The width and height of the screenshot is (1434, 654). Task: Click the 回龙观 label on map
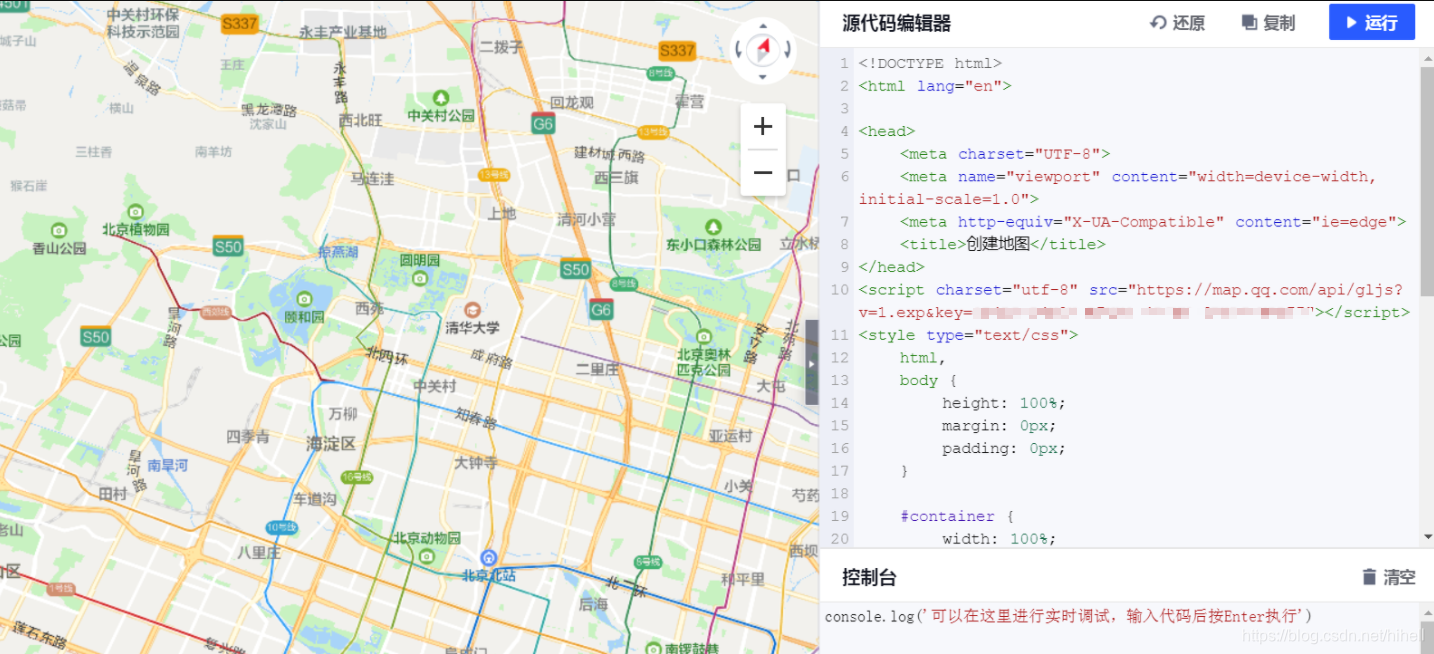click(572, 102)
